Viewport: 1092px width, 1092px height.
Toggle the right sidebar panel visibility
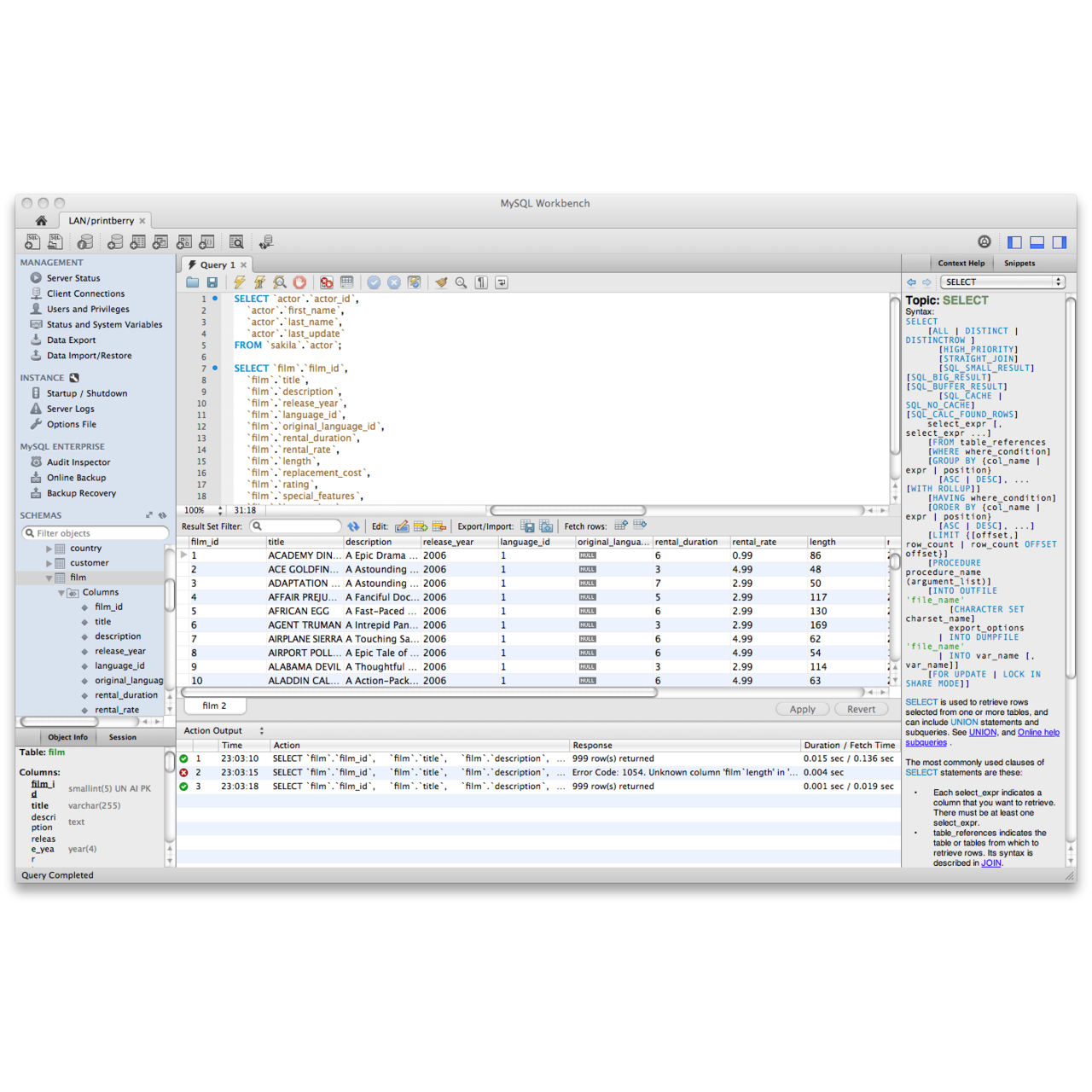(1059, 242)
